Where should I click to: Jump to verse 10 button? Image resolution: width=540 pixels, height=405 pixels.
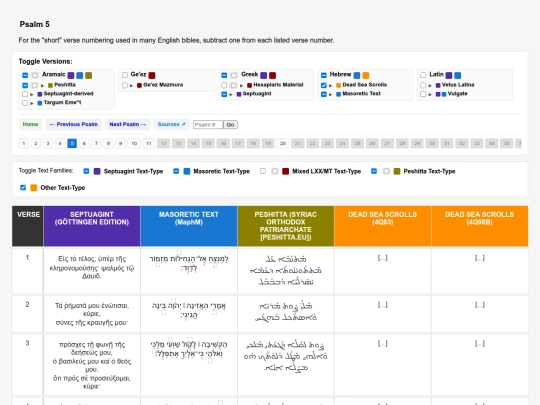[x=134, y=143]
